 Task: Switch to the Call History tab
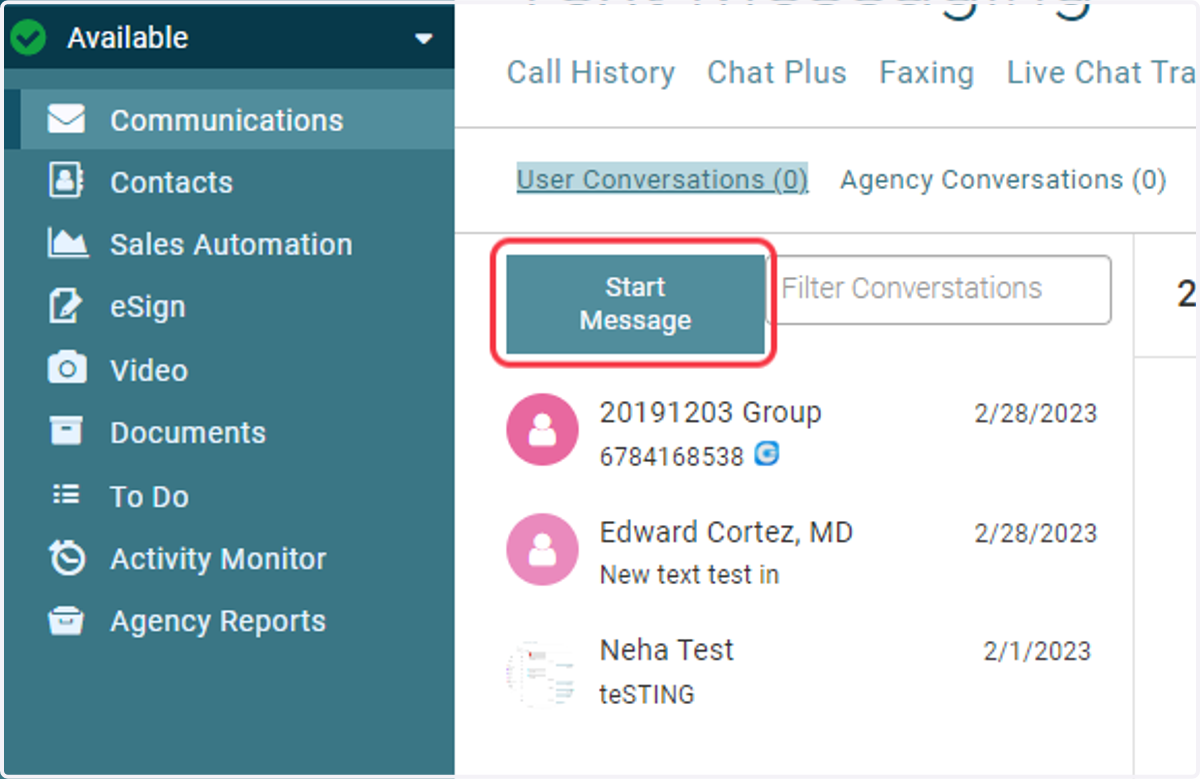591,72
